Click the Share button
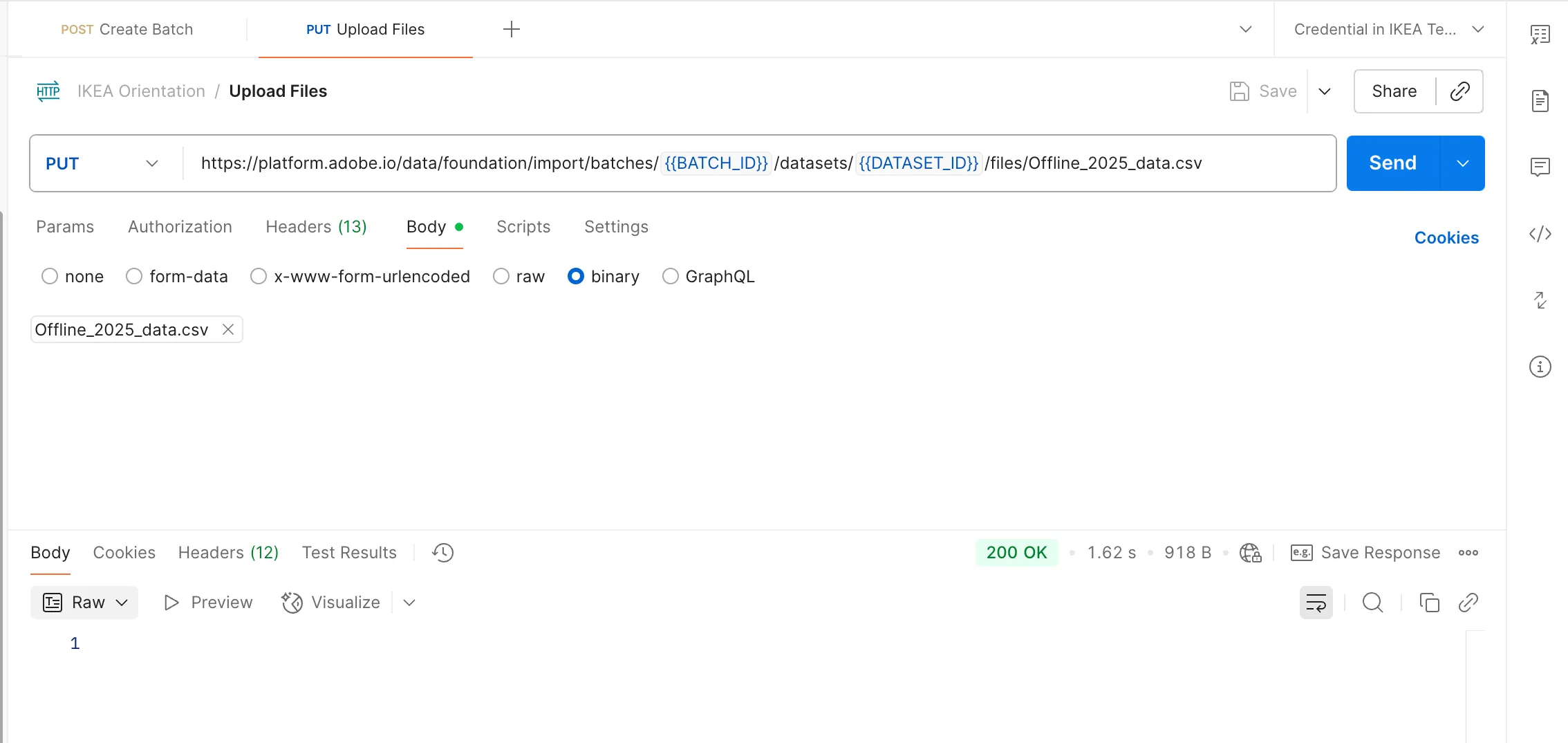 click(x=1394, y=91)
